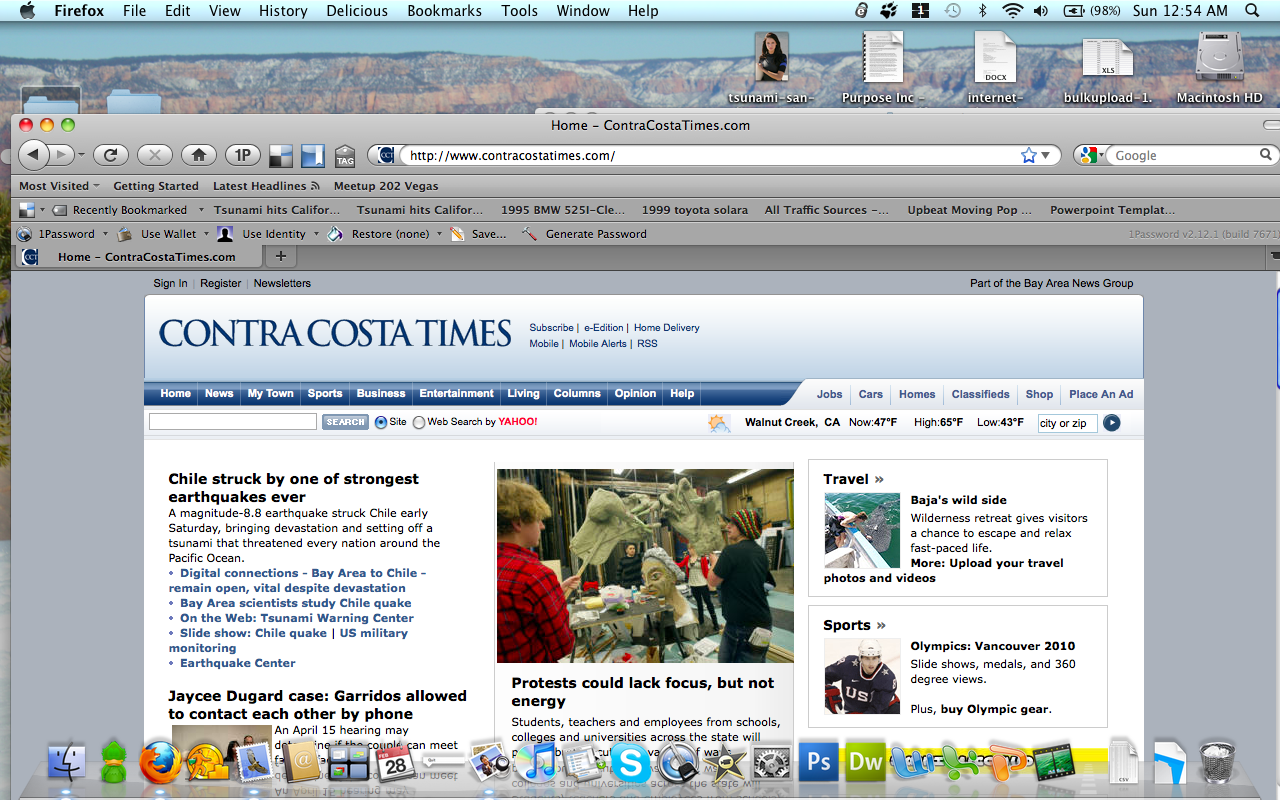Screen dimensions: 1280x800
Task: Open the Google search engine dropdown
Action: tap(1091, 155)
